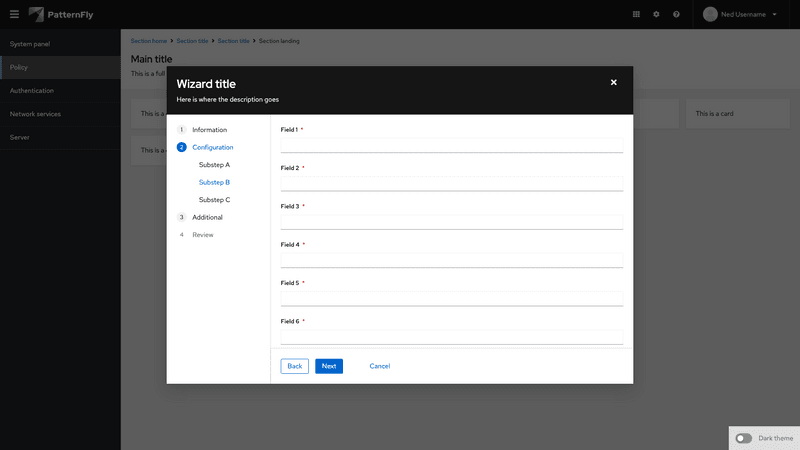This screenshot has width=800, height=450.
Task: Toggle the Dark theme switch
Action: (x=744, y=438)
